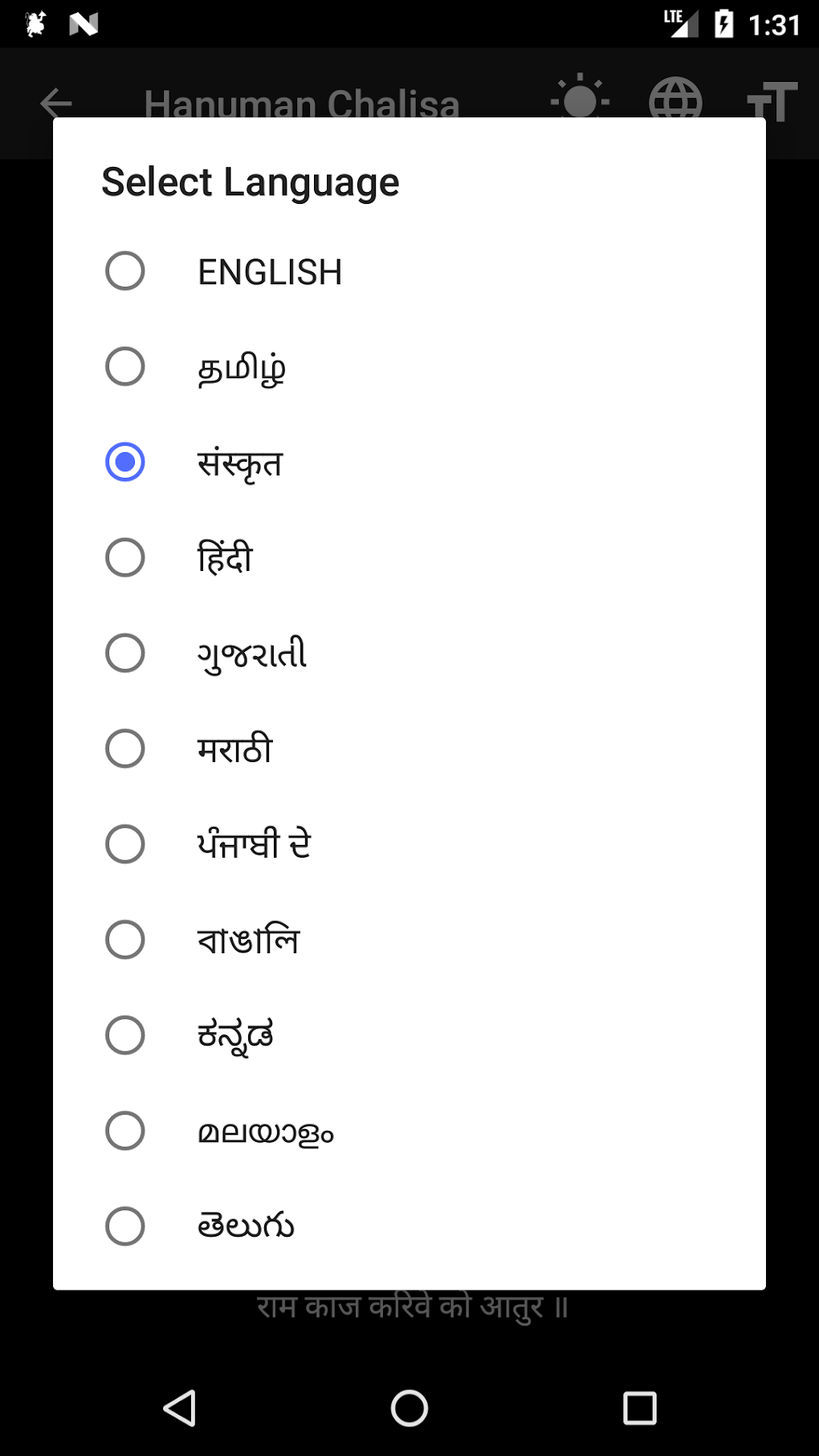The width and height of the screenshot is (819, 1456).
Task: Choose the मराठी radio button
Action: pyautogui.click(x=125, y=749)
